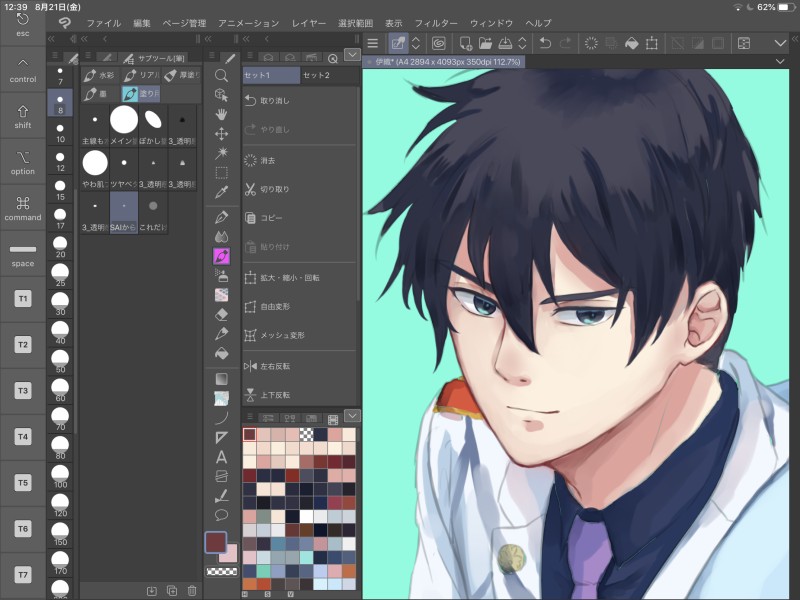Select the Text A tool
This screenshot has height=600, width=800.
(x=221, y=457)
